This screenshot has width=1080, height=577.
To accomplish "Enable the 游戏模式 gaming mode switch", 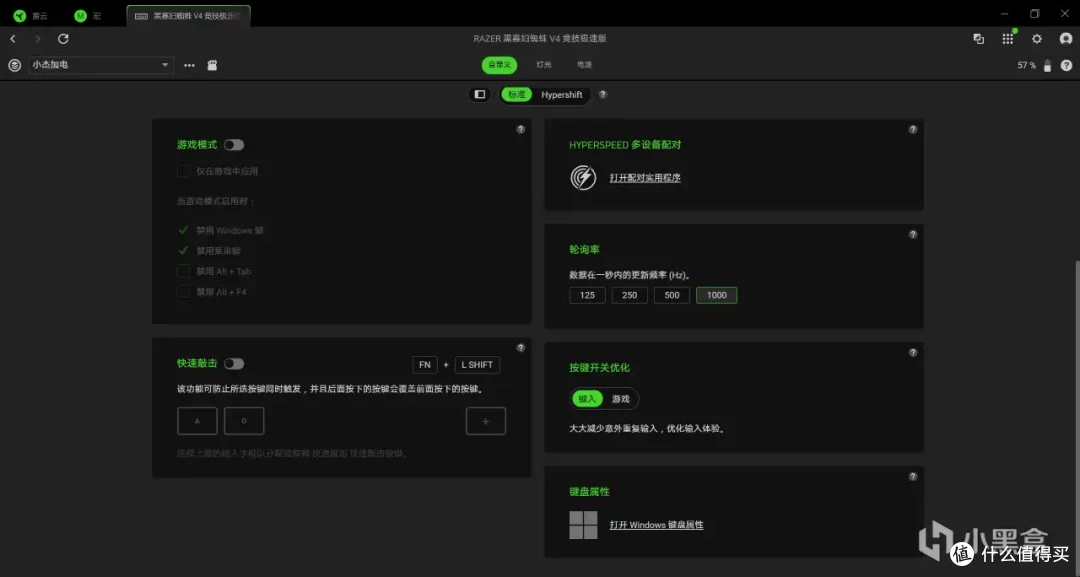I will [234, 145].
